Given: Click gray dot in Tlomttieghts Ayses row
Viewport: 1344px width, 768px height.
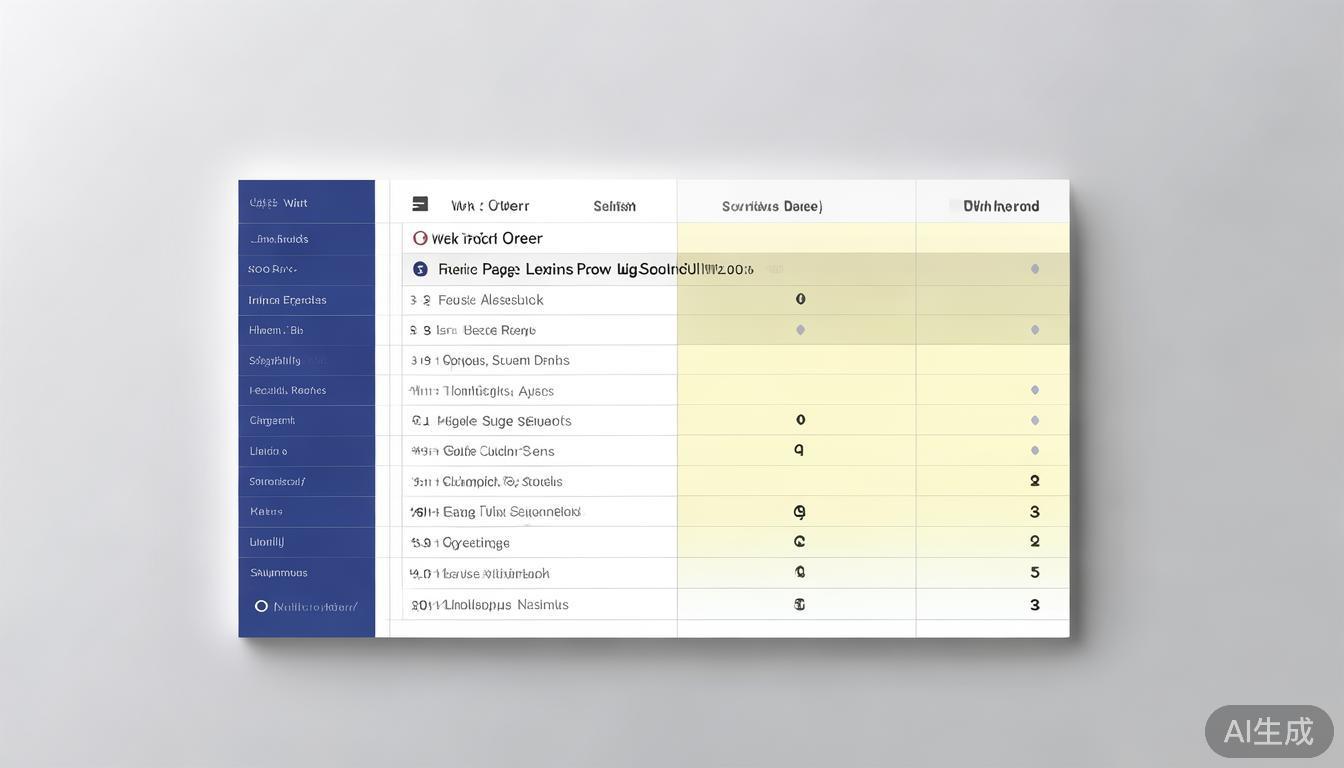Looking at the screenshot, I should tap(1034, 390).
